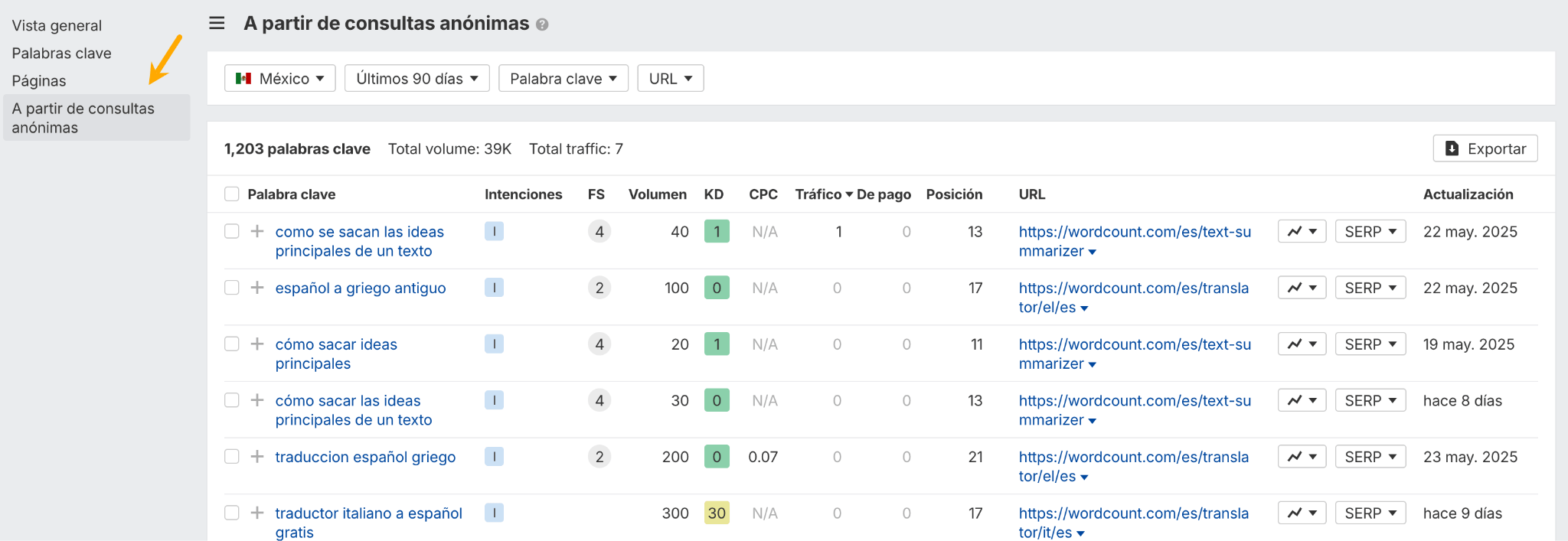Toggle the select-all checkbox in table header
The height and width of the screenshot is (541, 1568).
232,194
